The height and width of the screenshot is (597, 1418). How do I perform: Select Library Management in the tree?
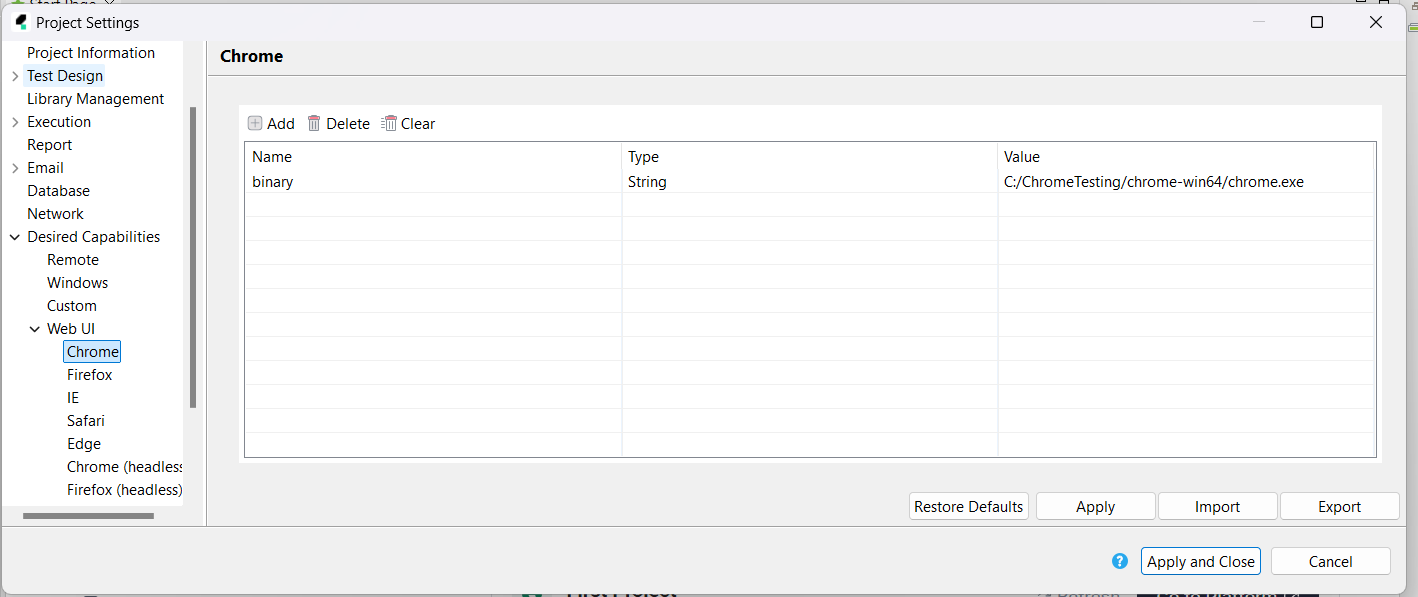(95, 99)
